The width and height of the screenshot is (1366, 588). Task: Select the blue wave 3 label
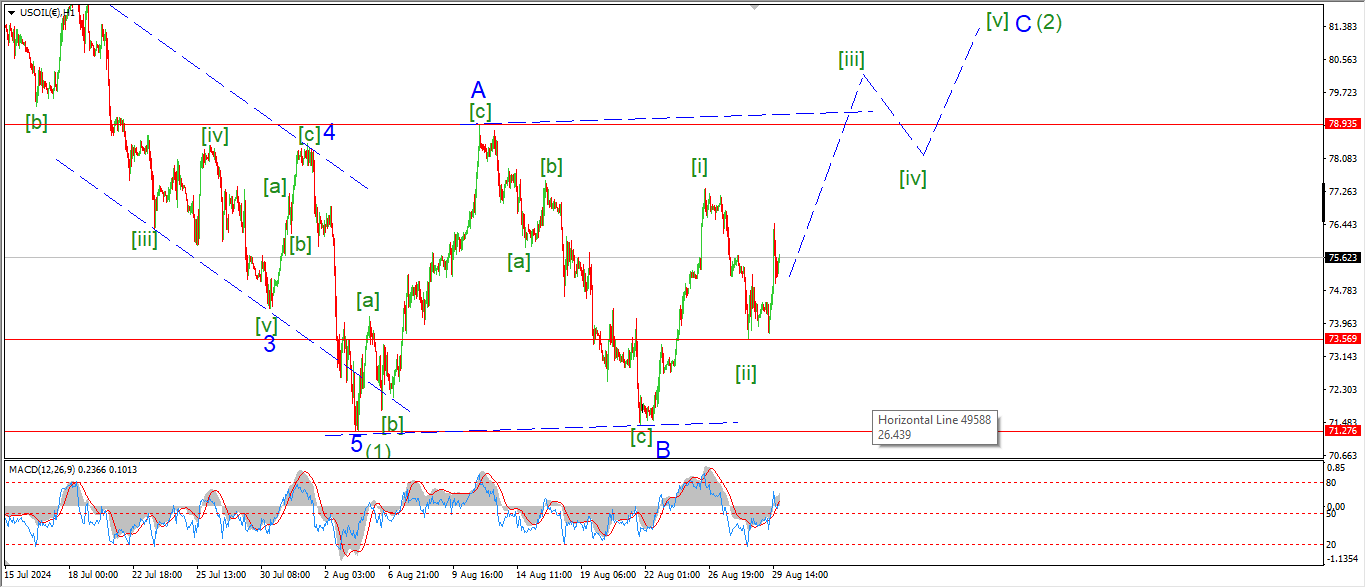[x=270, y=345]
